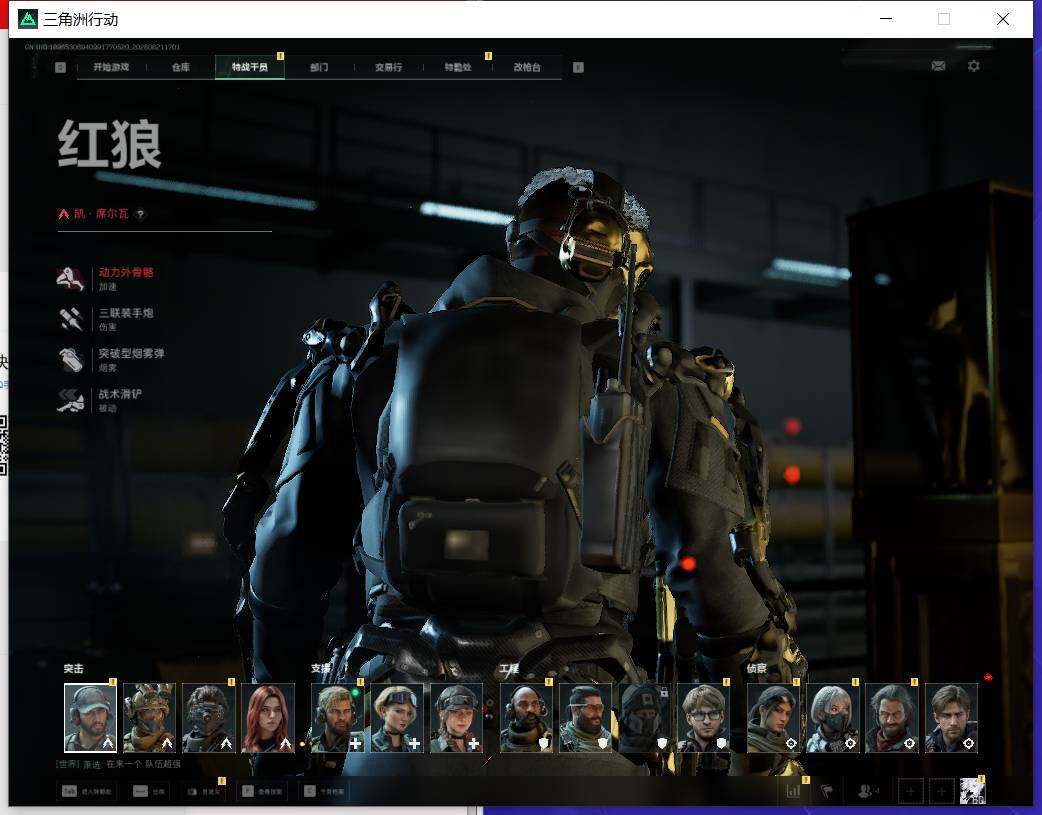Open the bar chart stats icon

click(793, 791)
